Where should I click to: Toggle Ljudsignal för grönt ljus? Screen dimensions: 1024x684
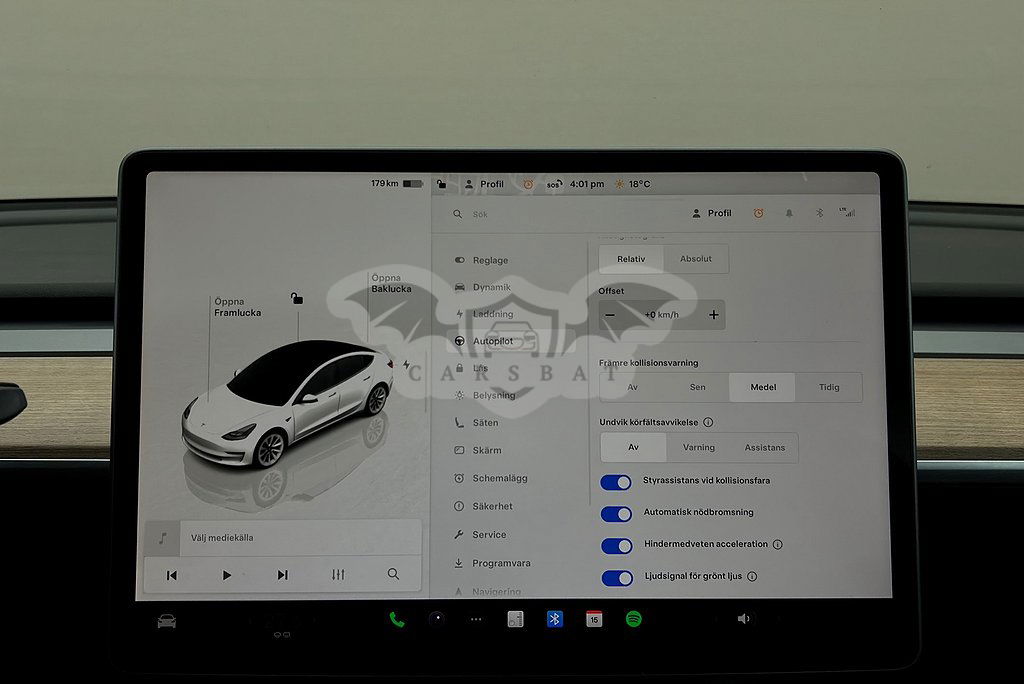[616, 577]
